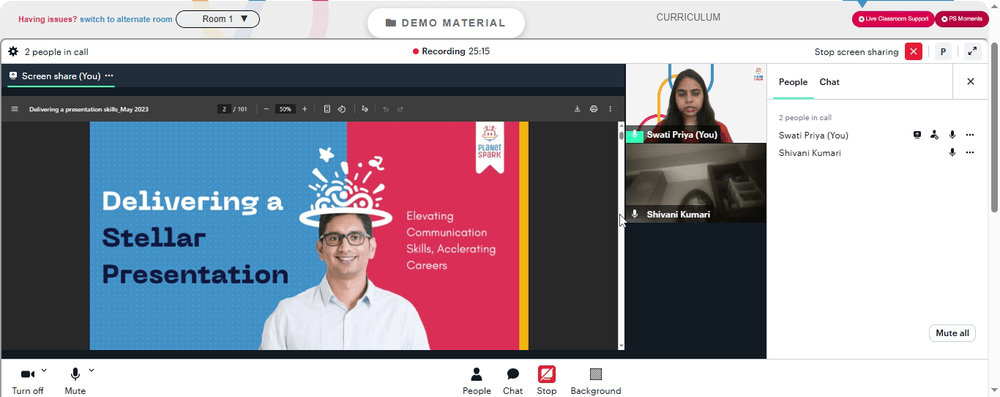The image size is (1000, 397).
Task: Open Chat from the bottom toolbar
Action: [x=513, y=381]
